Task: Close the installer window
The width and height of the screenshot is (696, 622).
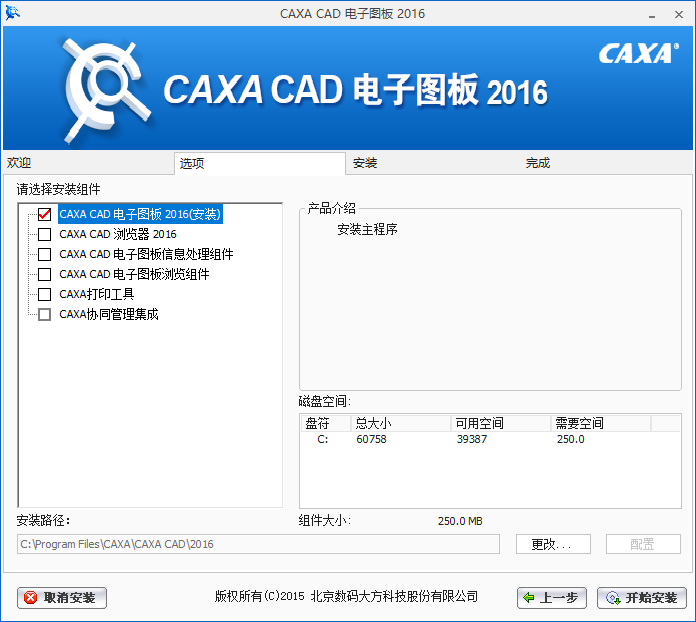Action: coord(679,15)
